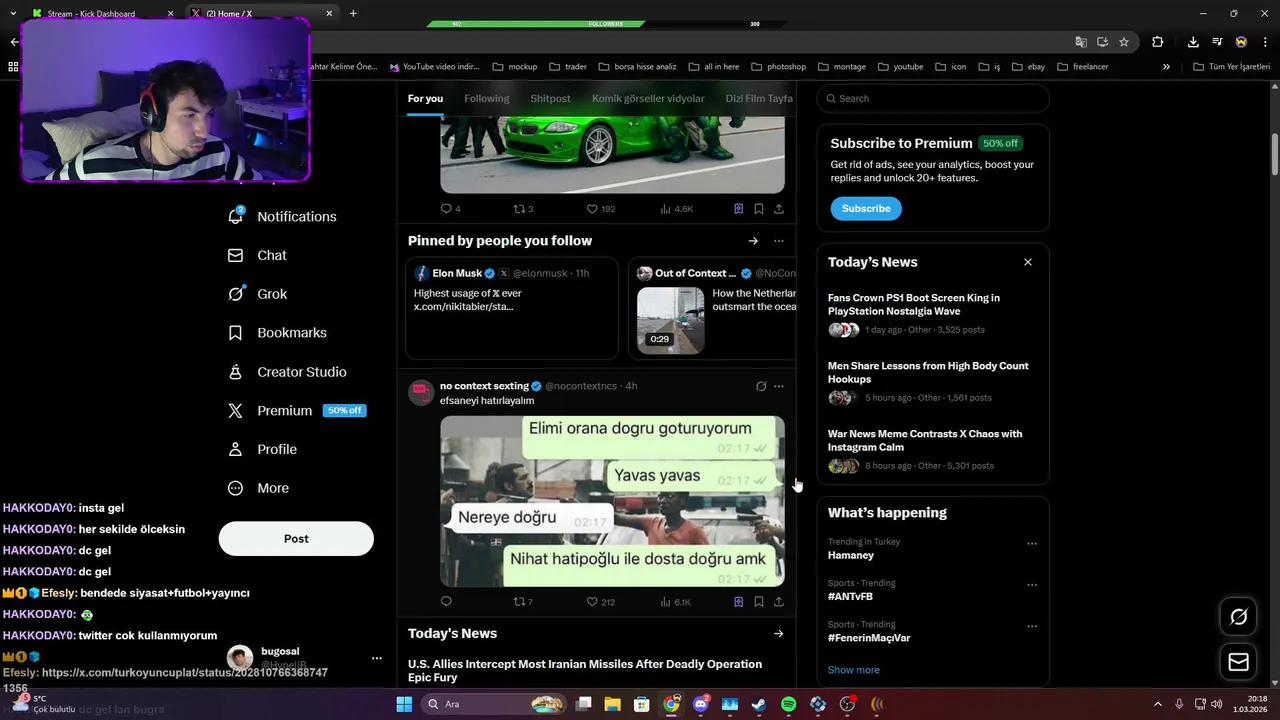The height and width of the screenshot is (720, 1280).
Task: Switch to the Komik görseller vidyolar tab
Action: point(648,98)
